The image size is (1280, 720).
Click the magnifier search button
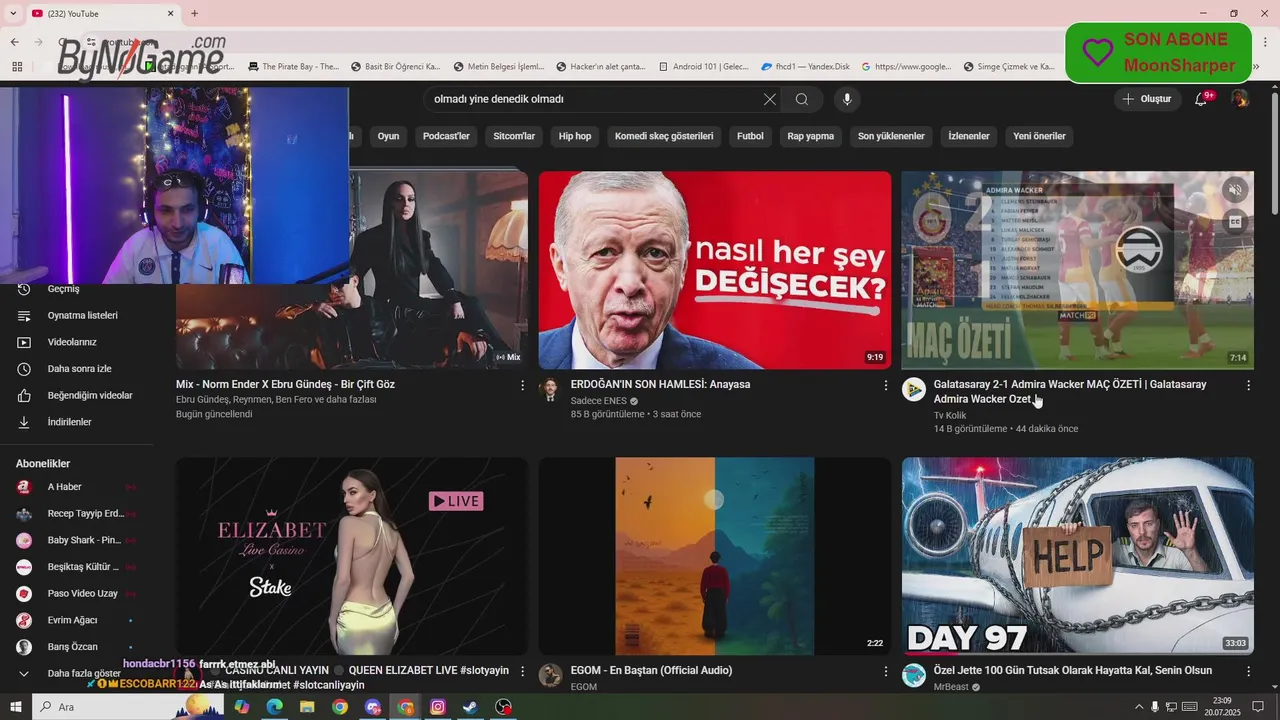click(x=802, y=99)
